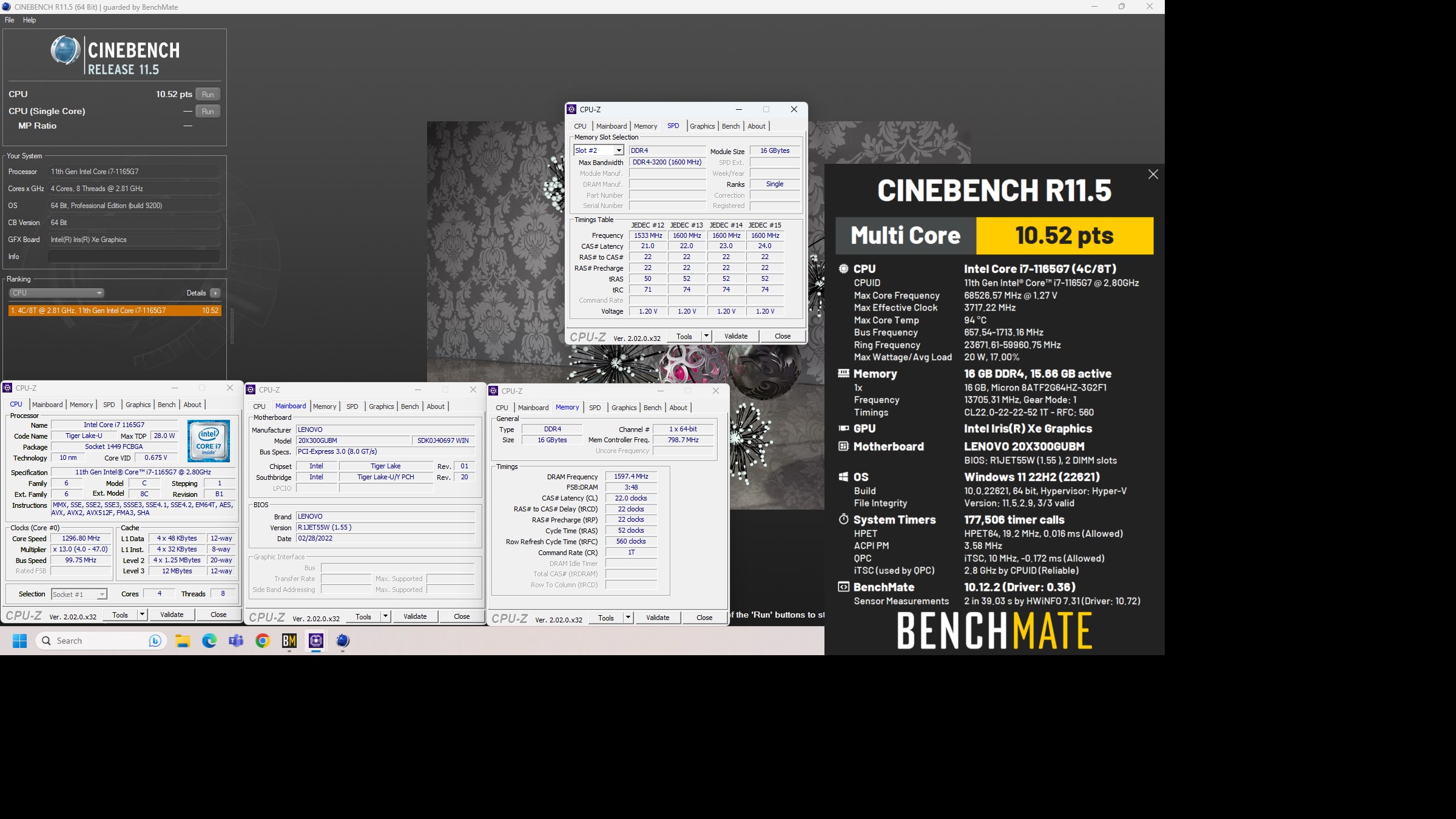Open Bench tab in CPU-Z CPU window
The height and width of the screenshot is (819, 1456).
coord(166,405)
